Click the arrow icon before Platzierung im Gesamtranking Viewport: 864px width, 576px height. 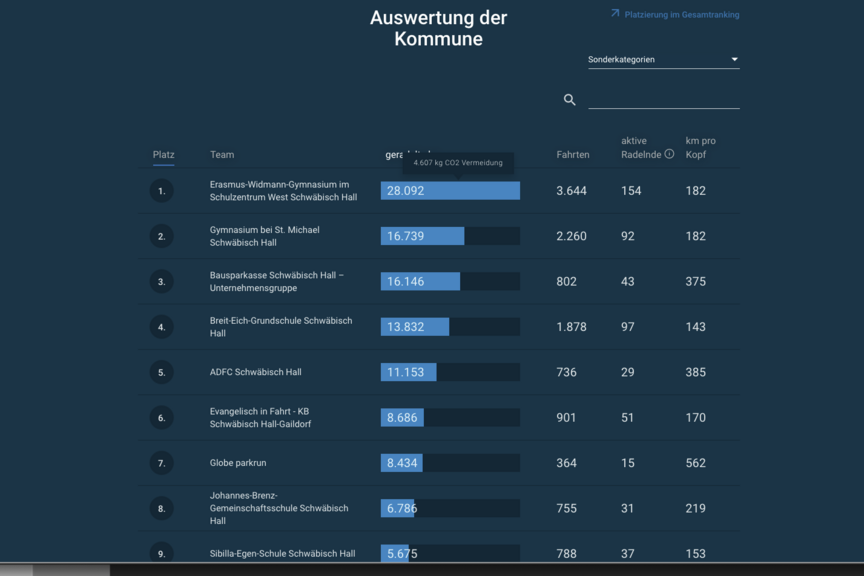coord(615,13)
